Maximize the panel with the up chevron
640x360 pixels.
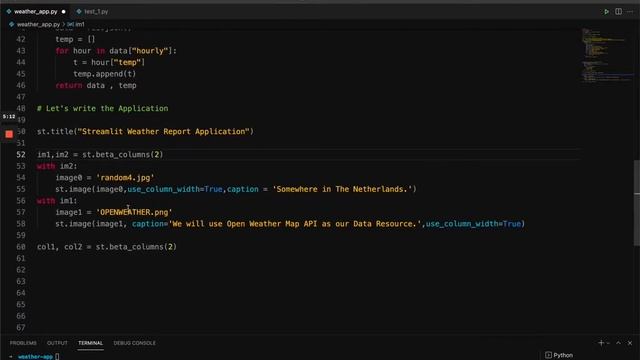(x=618, y=343)
